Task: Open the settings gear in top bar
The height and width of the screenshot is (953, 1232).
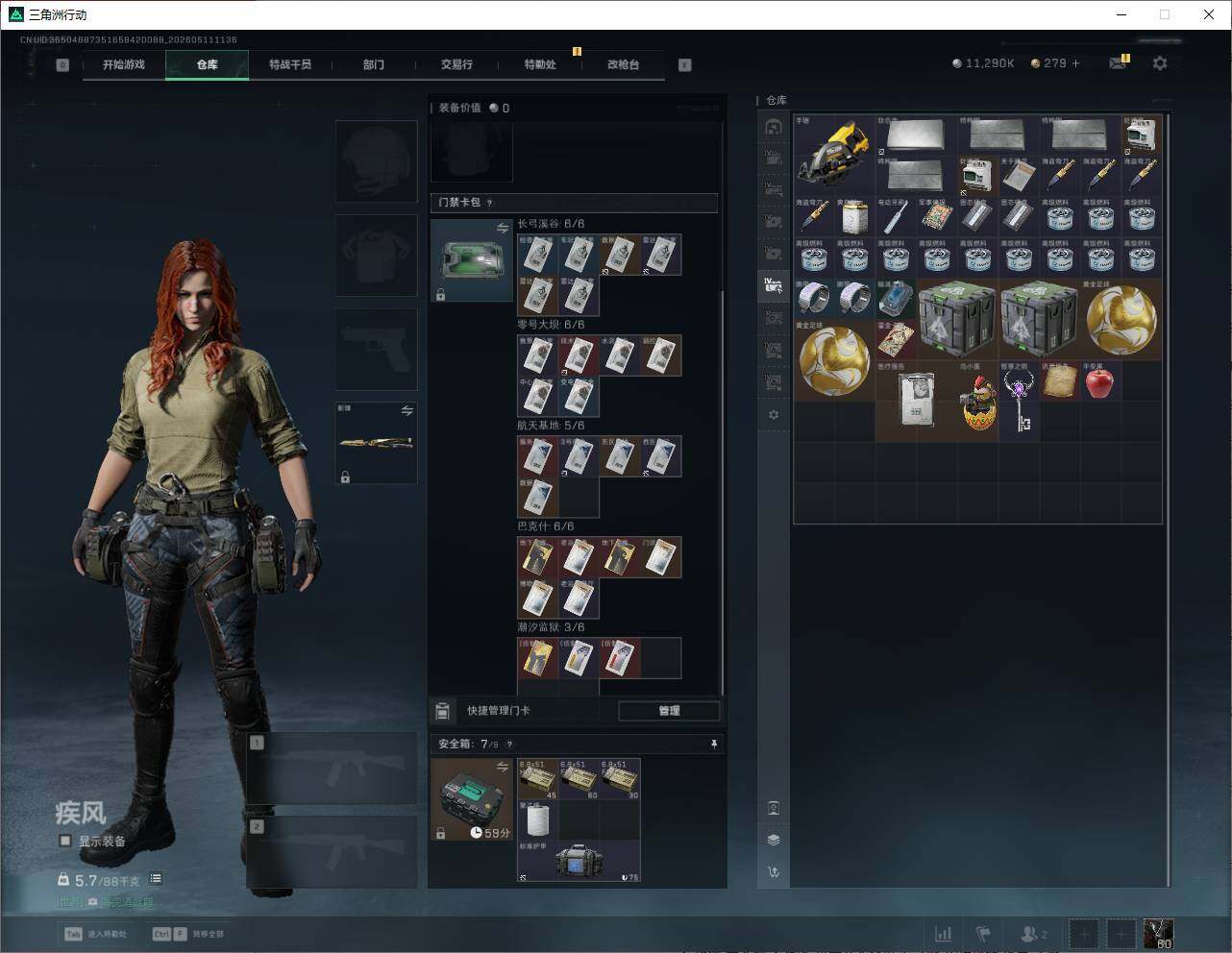Action: pos(1160,63)
